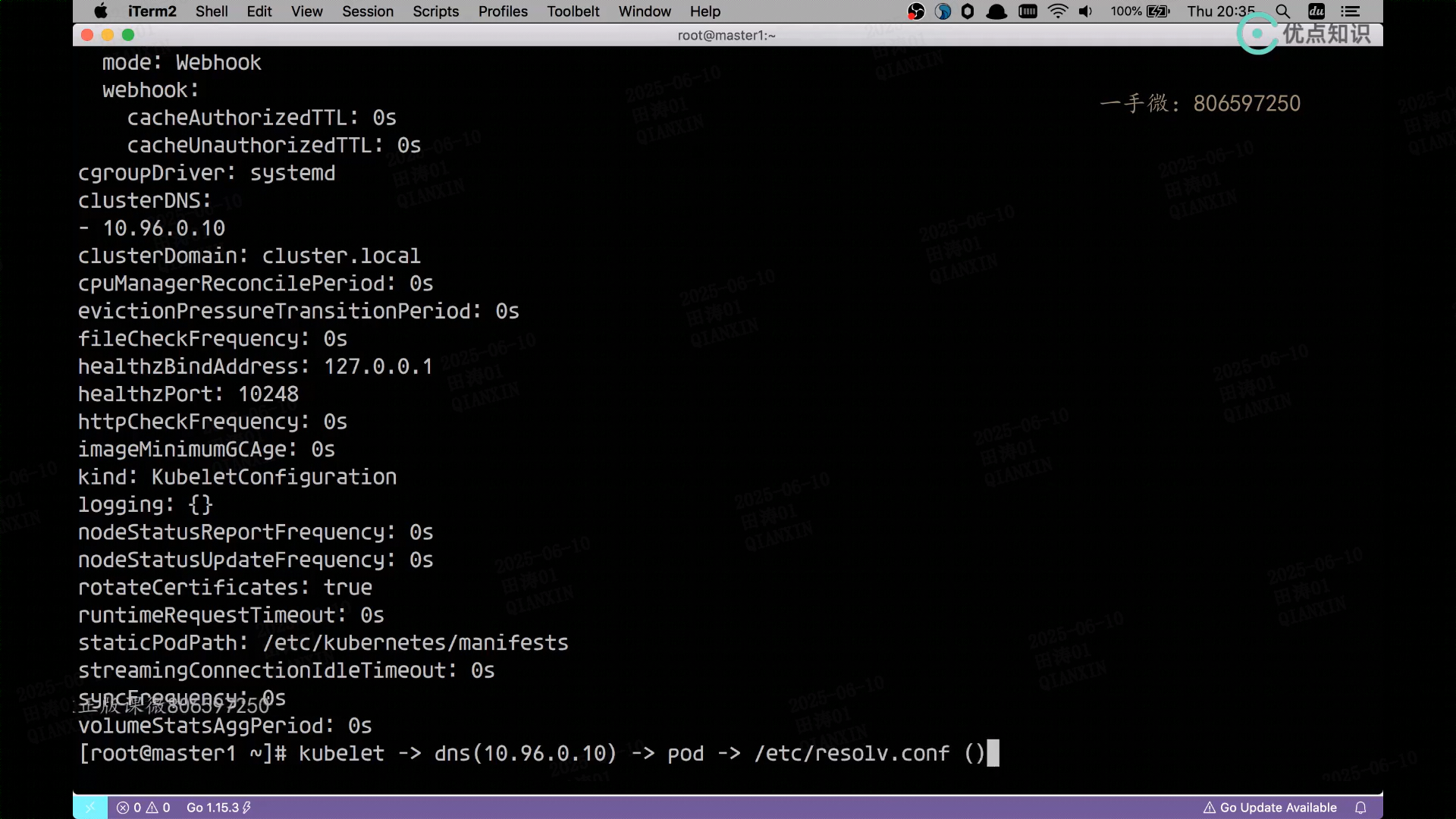Open Spotlight search magnifier
The width and height of the screenshot is (1456, 819).
[x=1282, y=11]
